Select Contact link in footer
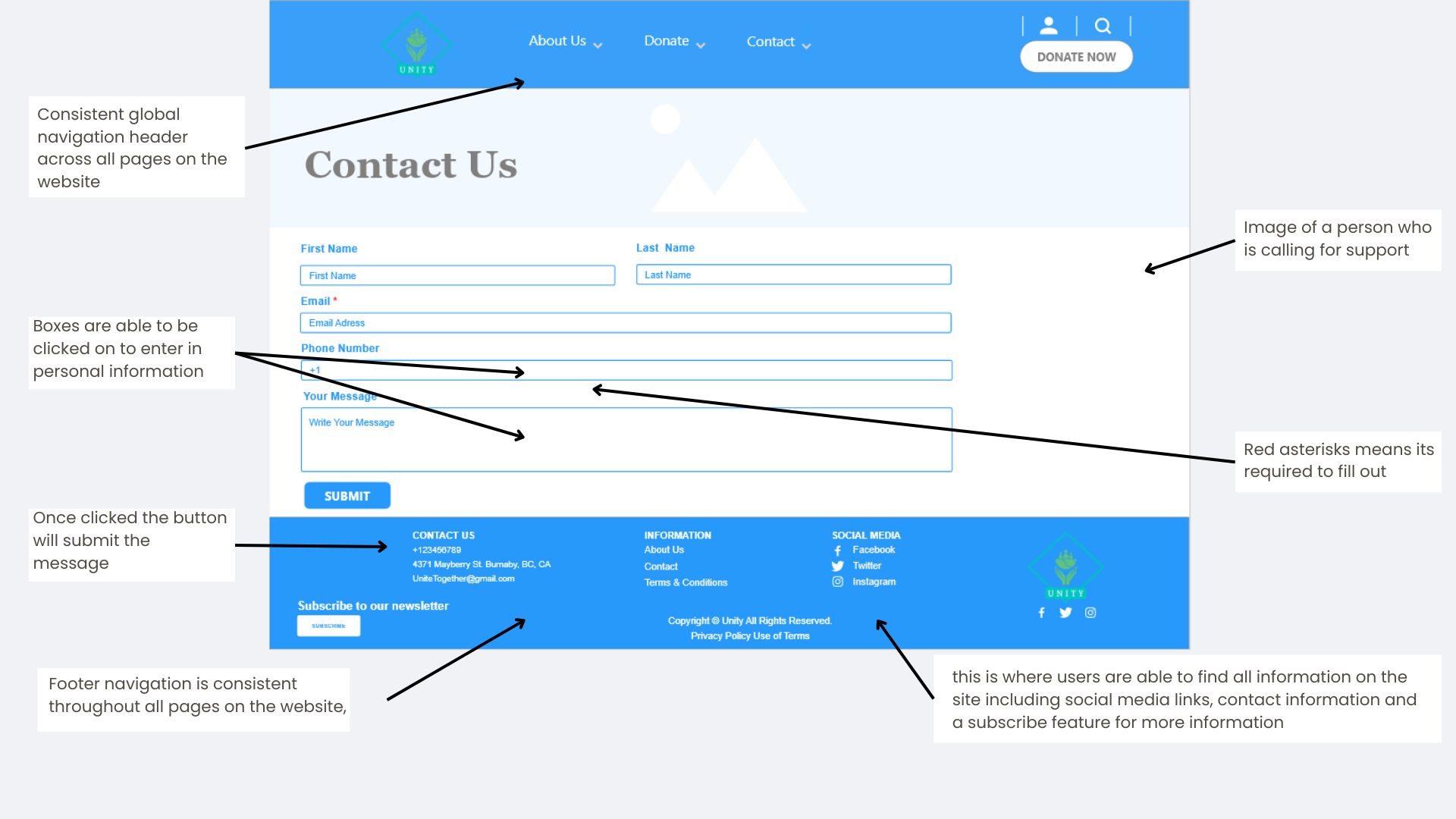 660,566
